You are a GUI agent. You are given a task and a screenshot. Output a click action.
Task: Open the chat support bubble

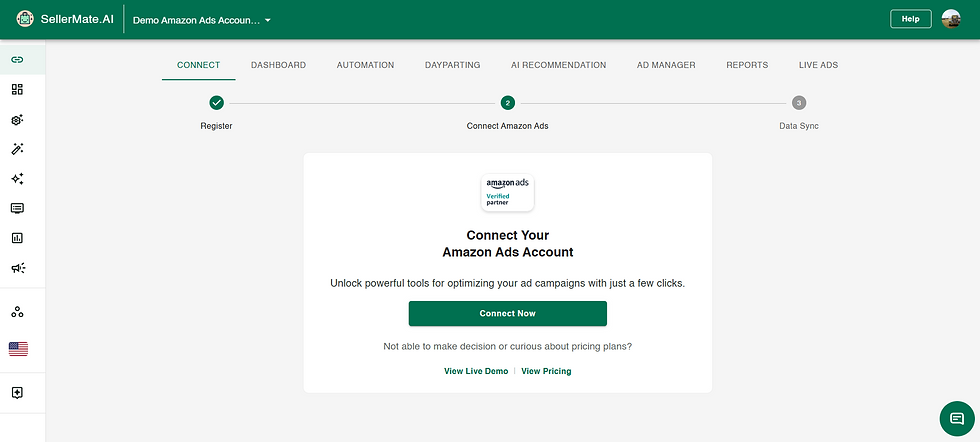click(957, 418)
